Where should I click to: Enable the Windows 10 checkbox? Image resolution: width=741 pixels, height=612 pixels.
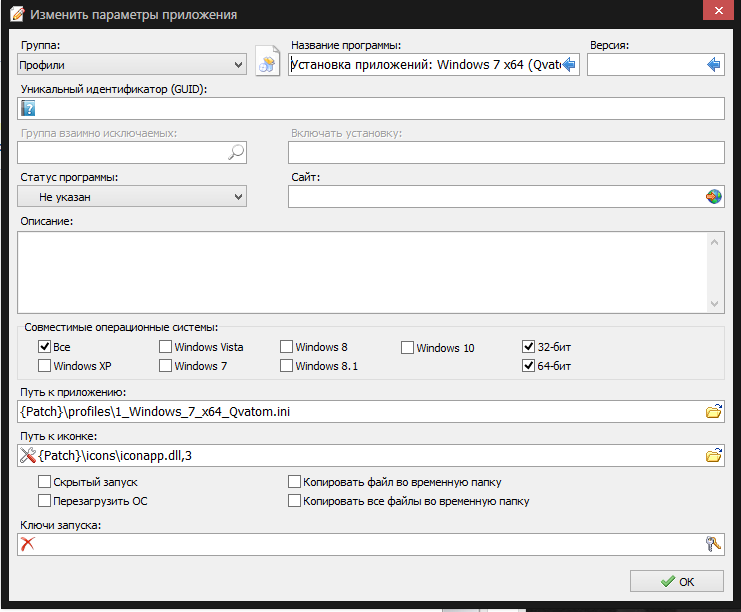[x=408, y=348]
